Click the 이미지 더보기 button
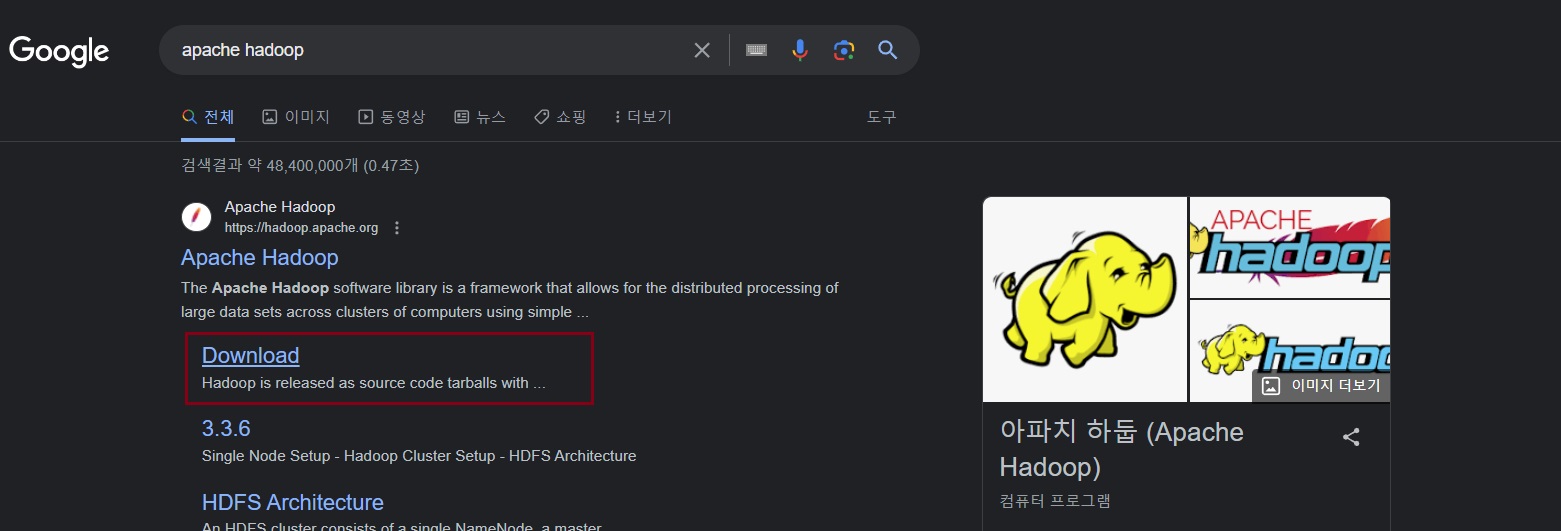The width and height of the screenshot is (1561, 531). tap(1322, 385)
